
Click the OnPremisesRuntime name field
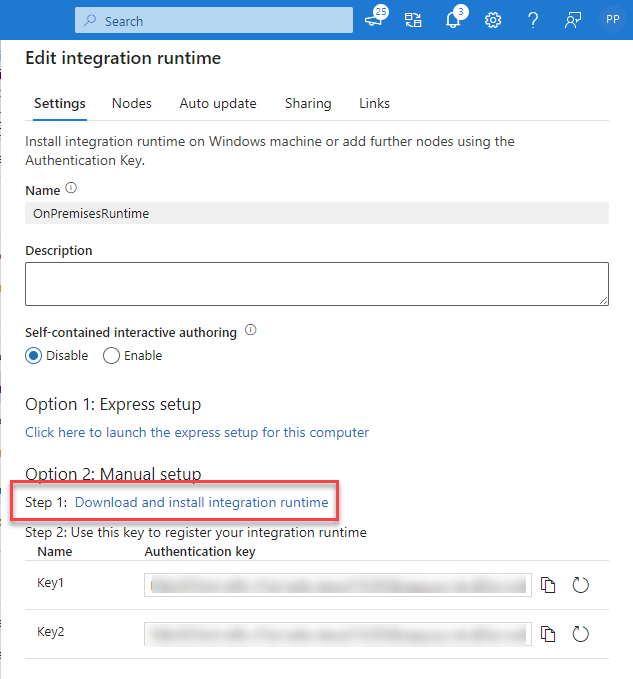317,213
